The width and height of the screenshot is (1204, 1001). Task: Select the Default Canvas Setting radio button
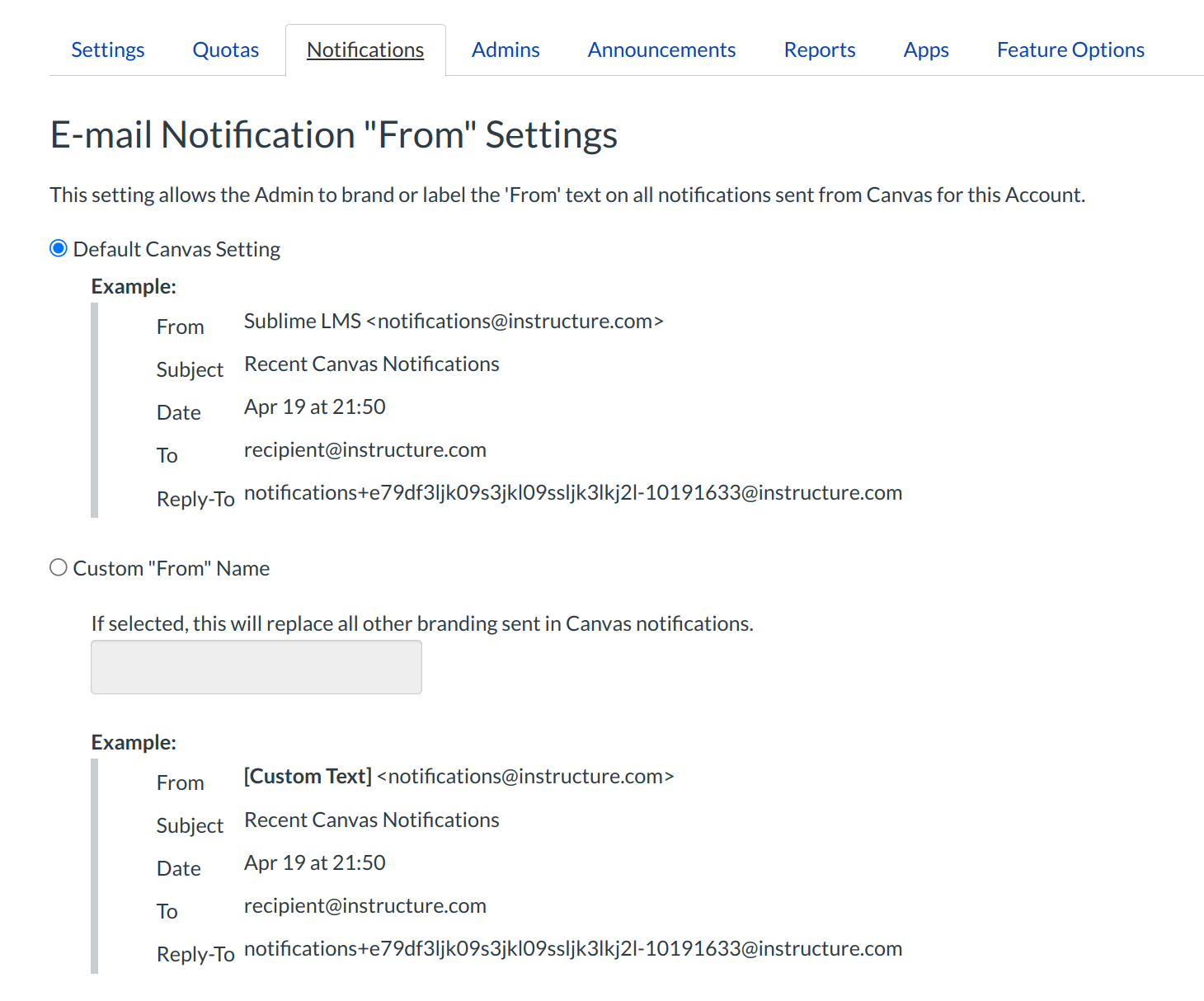[x=59, y=248]
